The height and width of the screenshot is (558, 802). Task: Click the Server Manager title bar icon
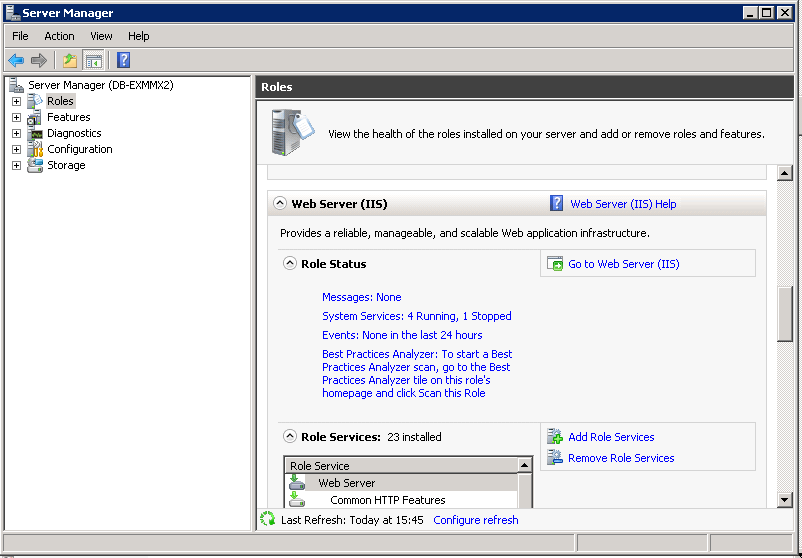[13, 13]
